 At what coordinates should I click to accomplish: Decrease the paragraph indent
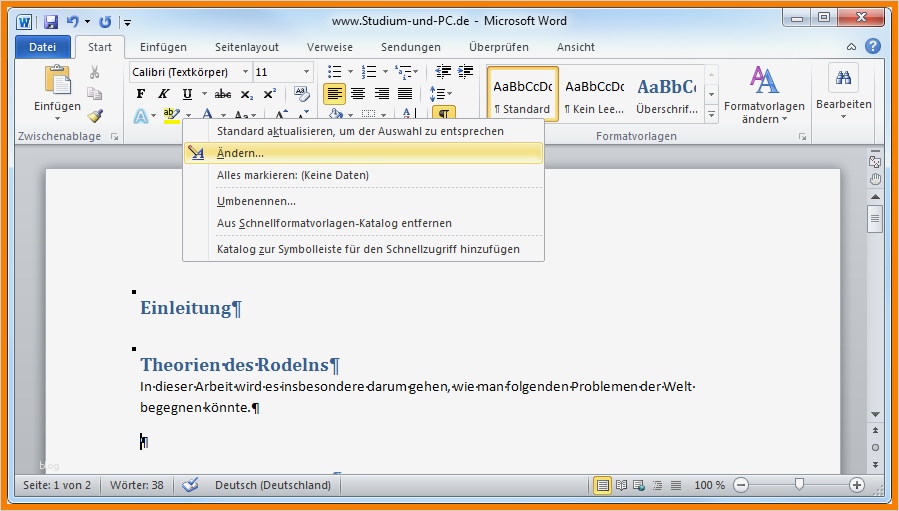[443, 72]
